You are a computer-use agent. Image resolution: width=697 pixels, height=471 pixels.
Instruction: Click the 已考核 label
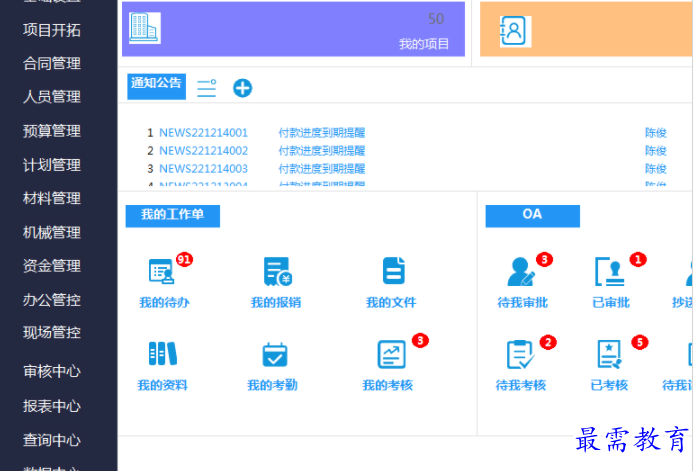coord(609,385)
